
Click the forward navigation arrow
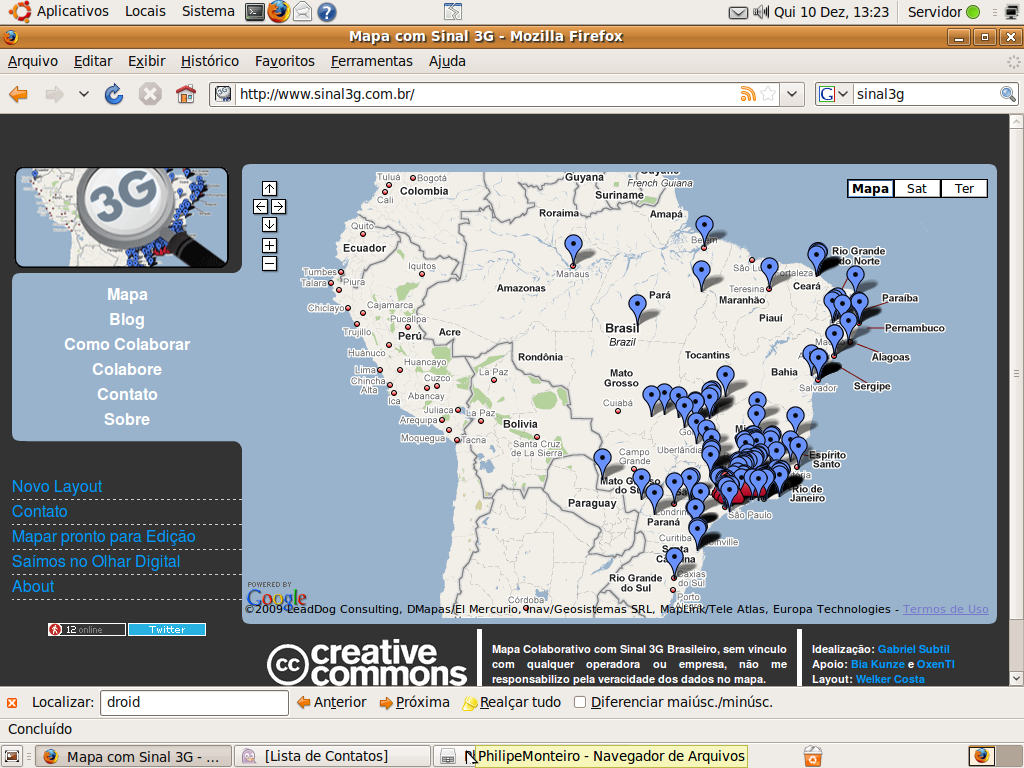pos(54,95)
